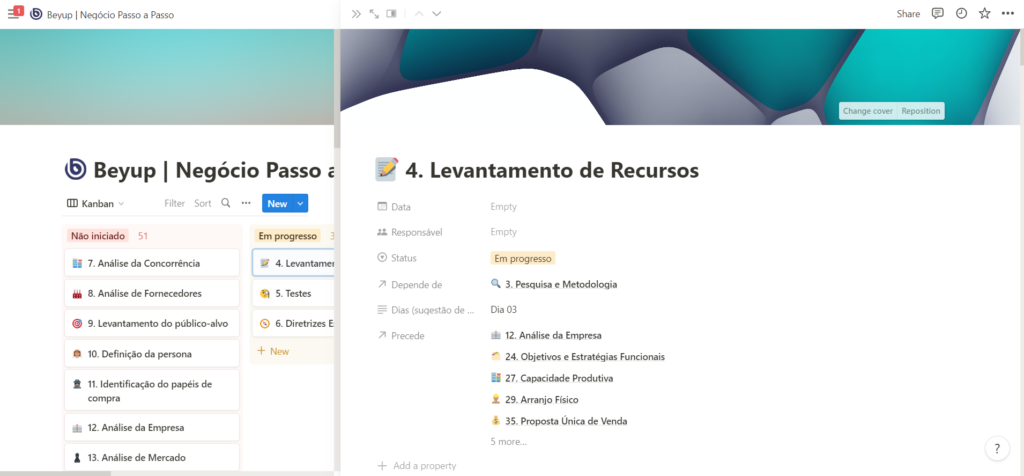Screen dimensions: 1024x476
Task: Open the sidebar hamburger menu
Action: (14, 14)
